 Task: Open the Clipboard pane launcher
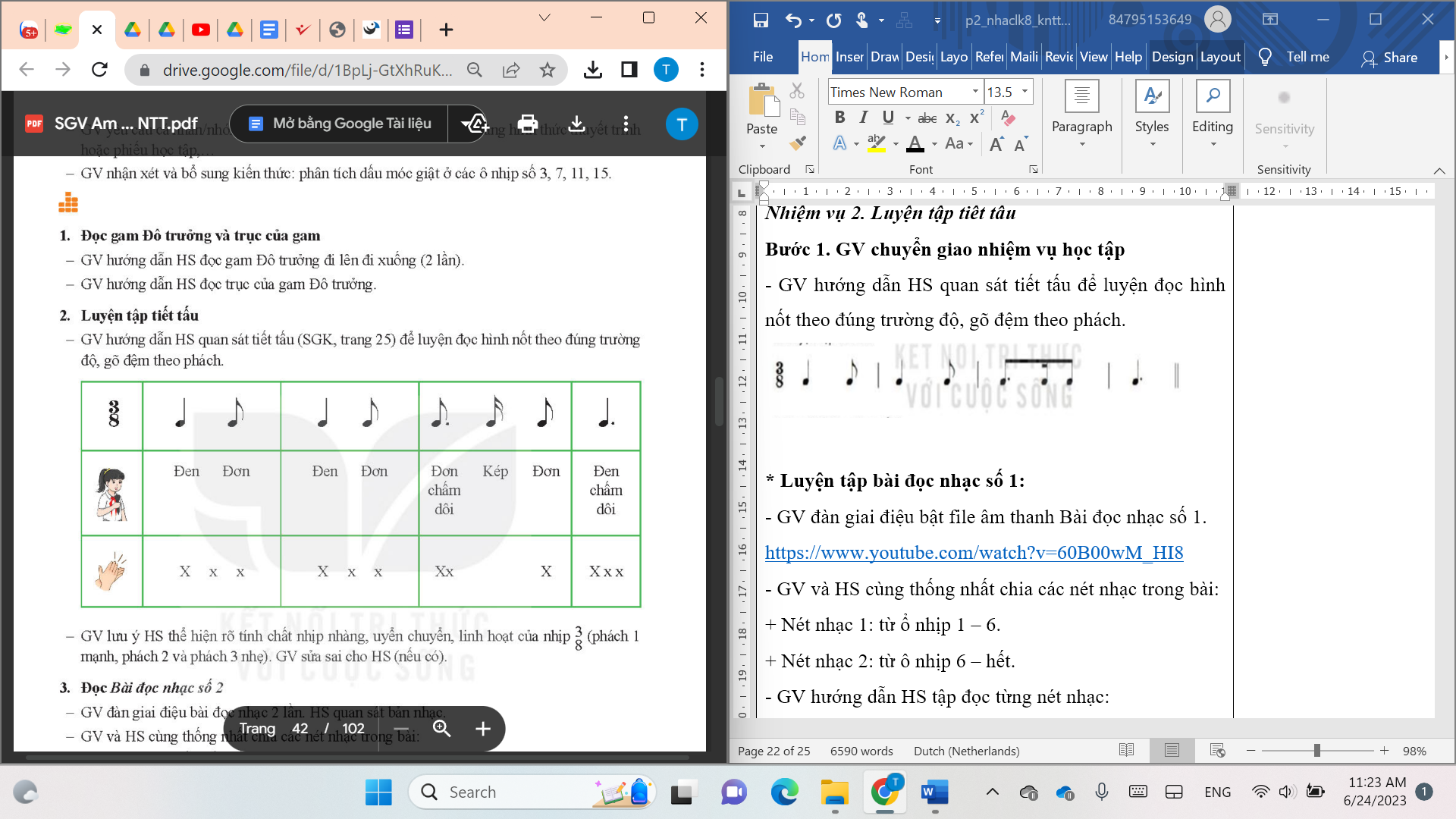809,169
